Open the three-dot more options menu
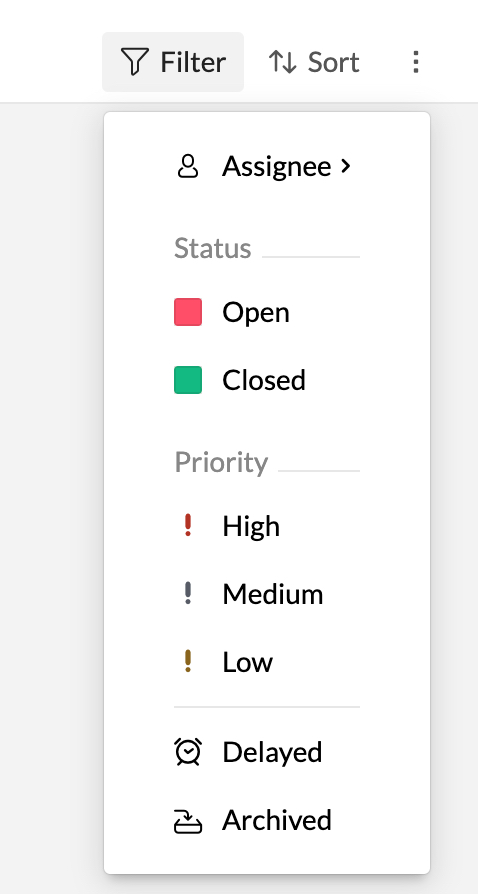This screenshot has height=894, width=478. pyautogui.click(x=416, y=62)
